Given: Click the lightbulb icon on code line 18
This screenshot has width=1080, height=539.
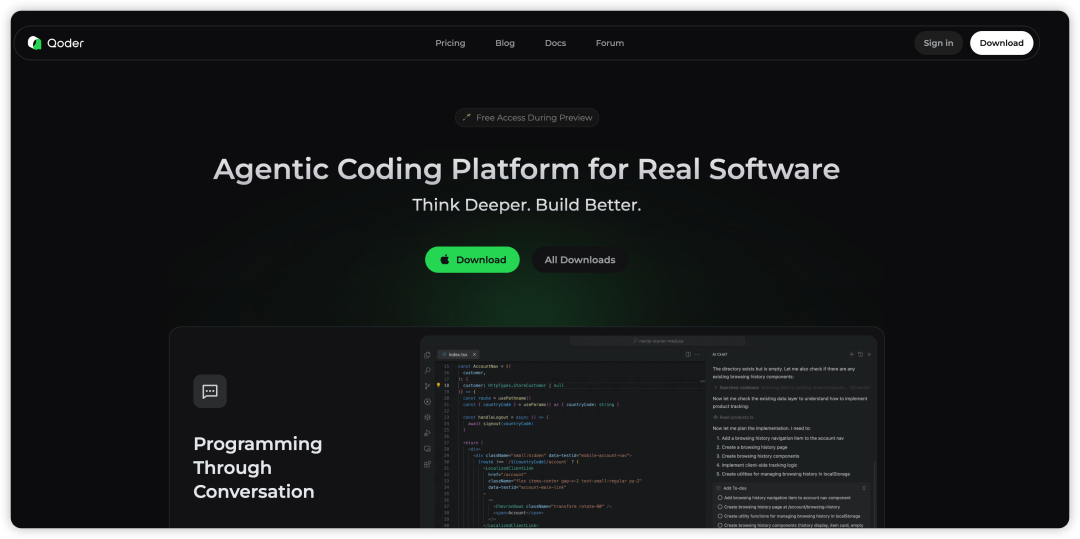Looking at the screenshot, I should point(438,385).
